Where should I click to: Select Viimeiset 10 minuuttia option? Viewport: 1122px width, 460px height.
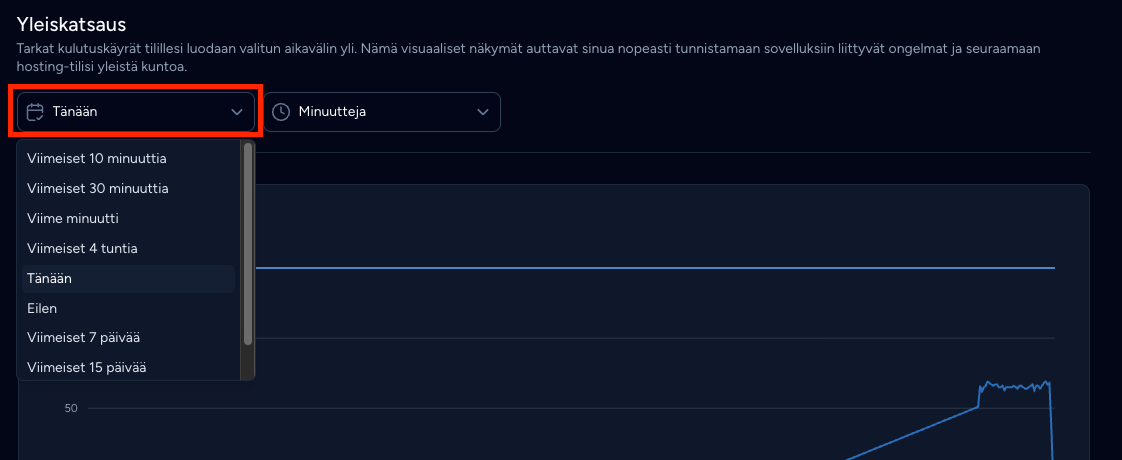pos(128,158)
